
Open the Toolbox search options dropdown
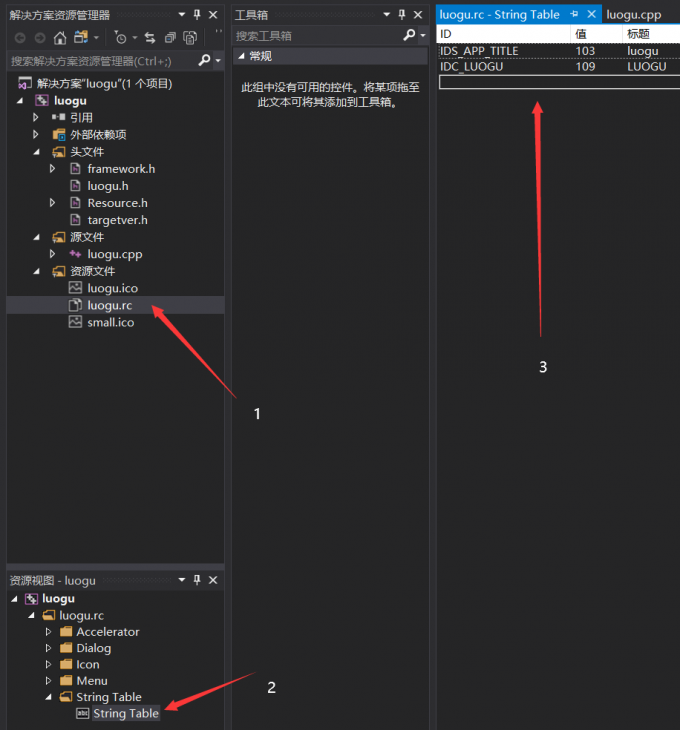point(423,35)
